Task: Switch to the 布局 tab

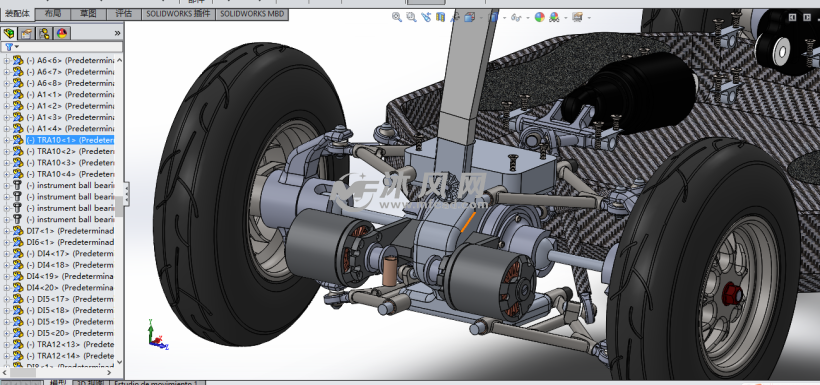Action: (52, 14)
